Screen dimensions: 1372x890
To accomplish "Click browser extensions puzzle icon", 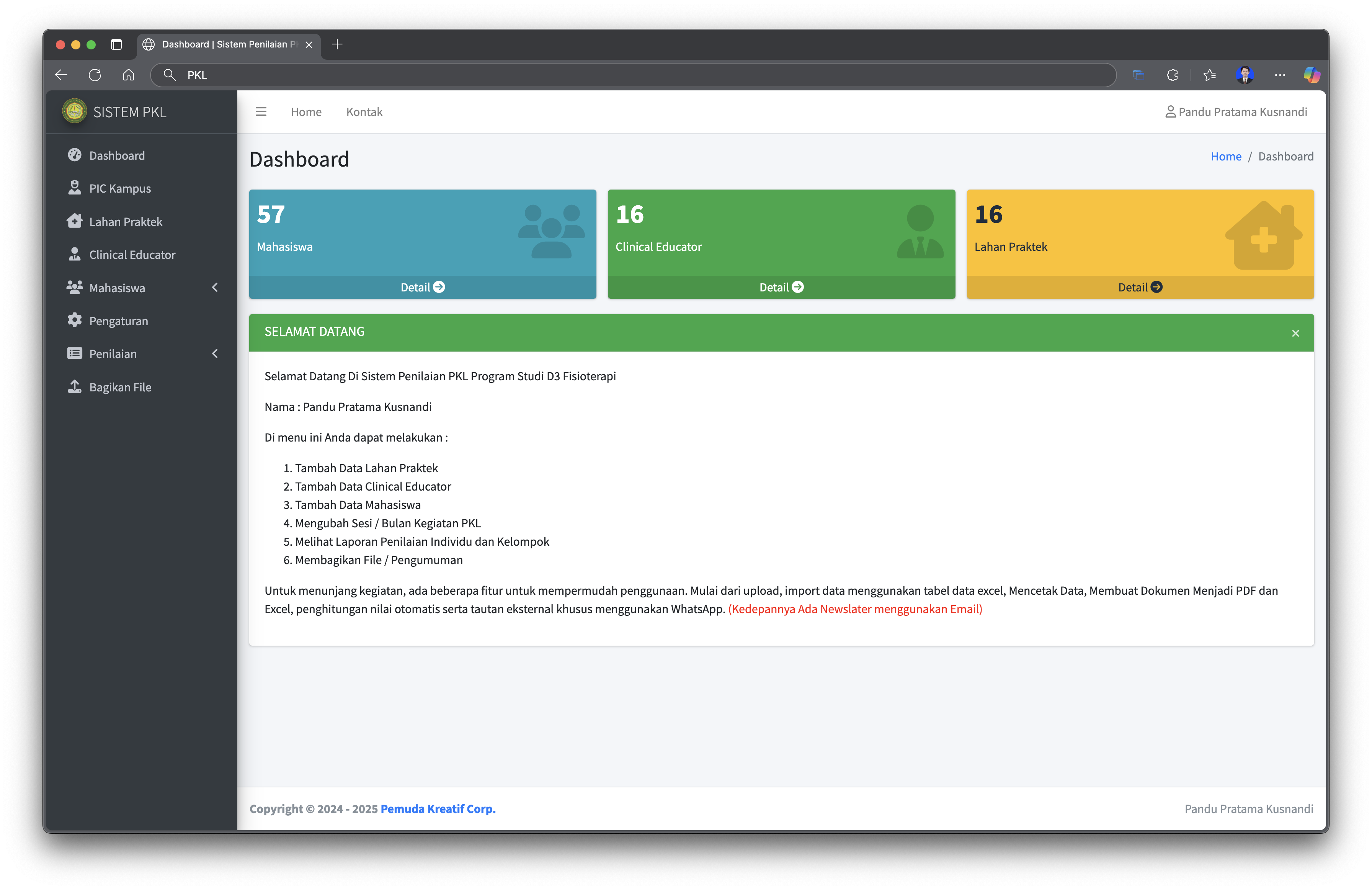I will click(1172, 75).
